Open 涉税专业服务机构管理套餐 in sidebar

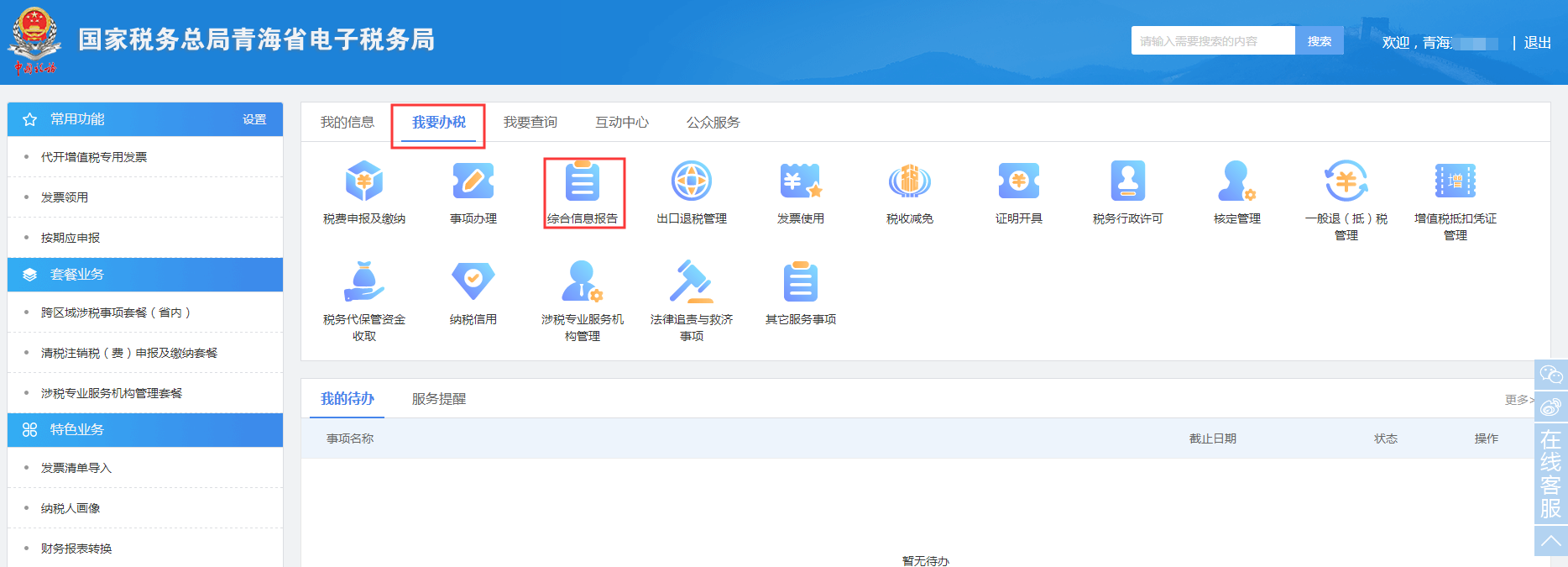tap(112, 393)
